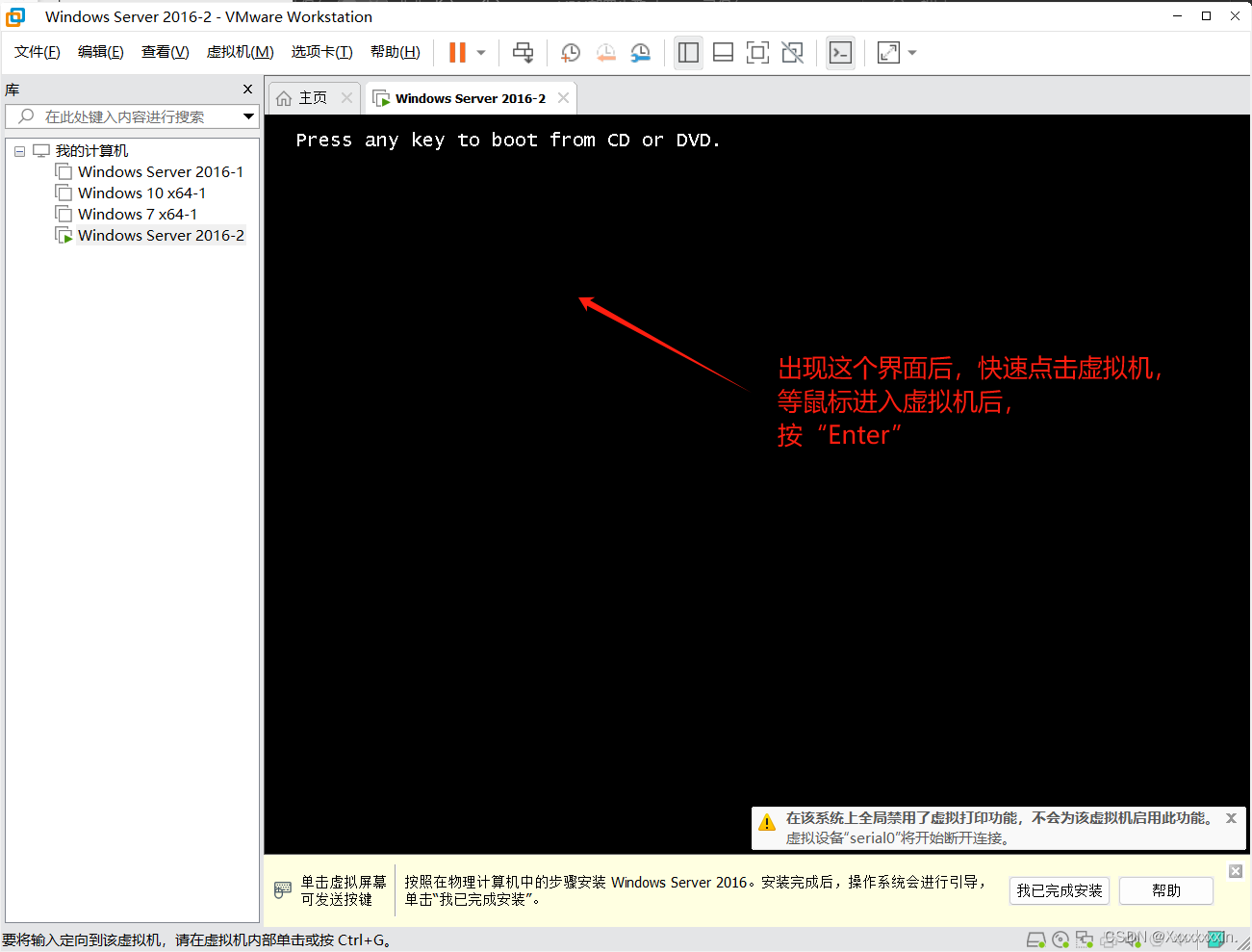
Task: Click the keyboard hint icon in install bar
Action: 282,890
